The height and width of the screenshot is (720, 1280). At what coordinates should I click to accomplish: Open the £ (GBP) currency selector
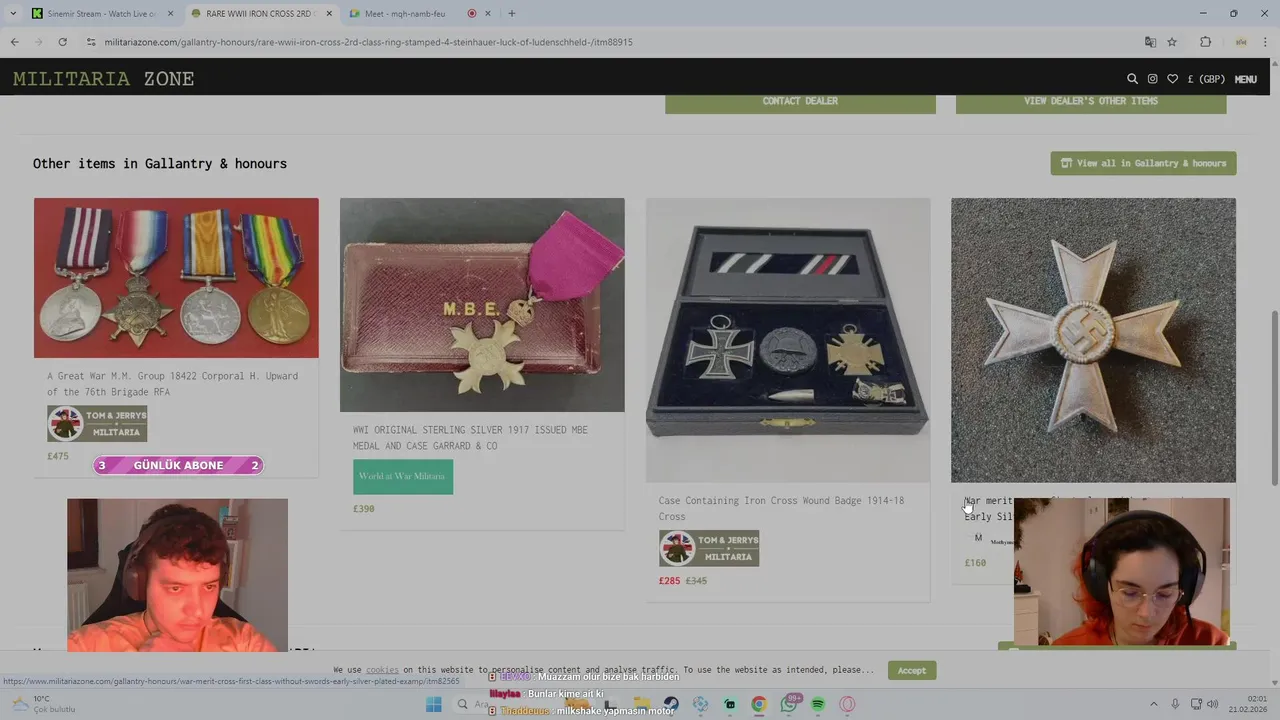(x=1206, y=79)
